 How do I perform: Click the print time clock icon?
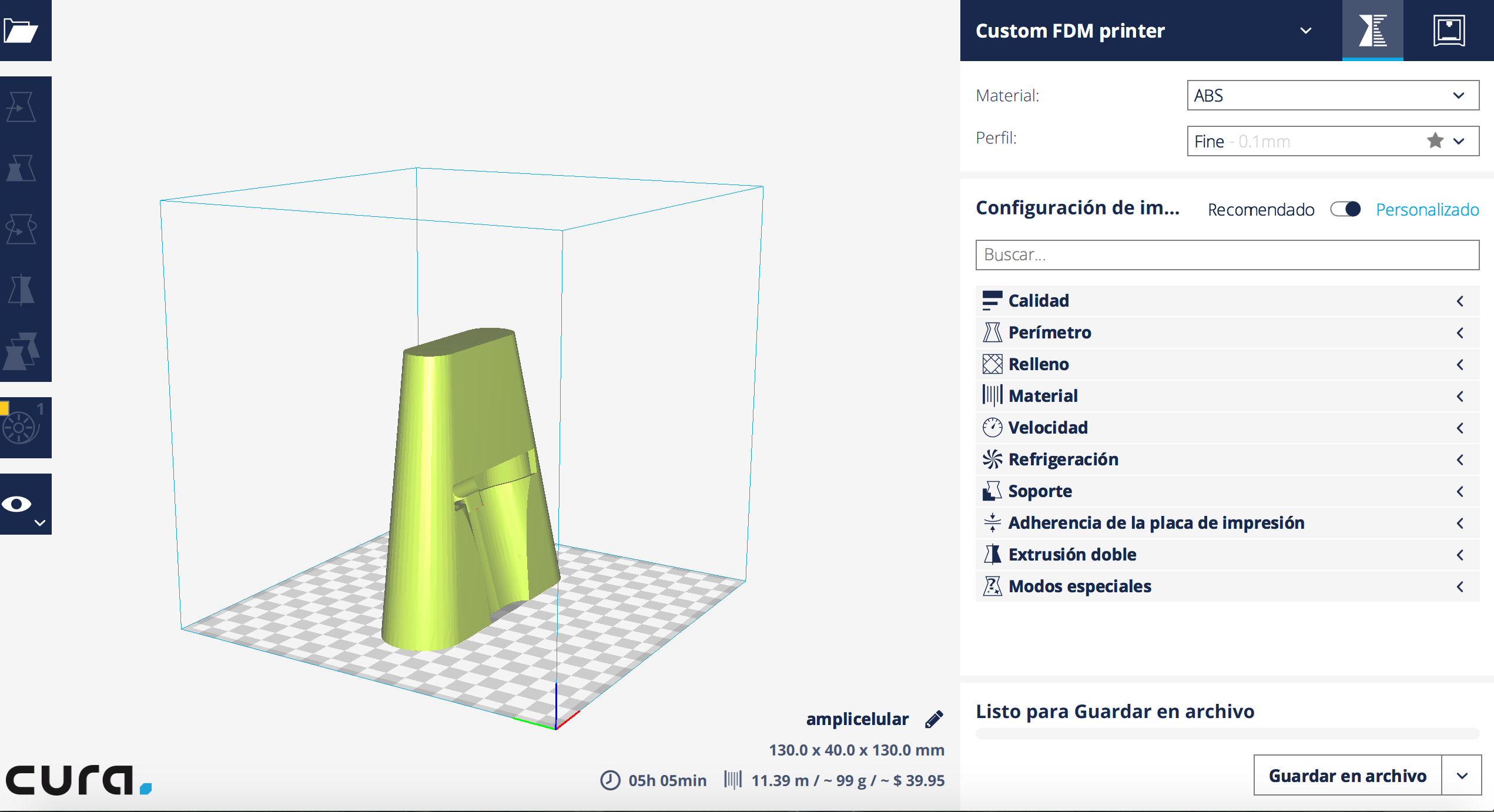(x=610, y=780)
